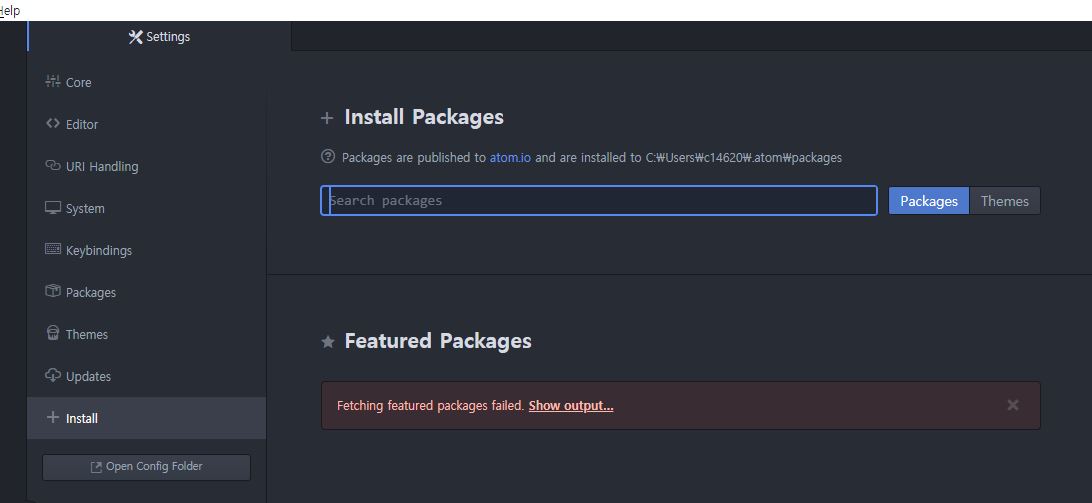This screenshot has height=503, width=1092.
Task: Switch search to Themes
Action: pyautogui.click(x=1004, y=201)
